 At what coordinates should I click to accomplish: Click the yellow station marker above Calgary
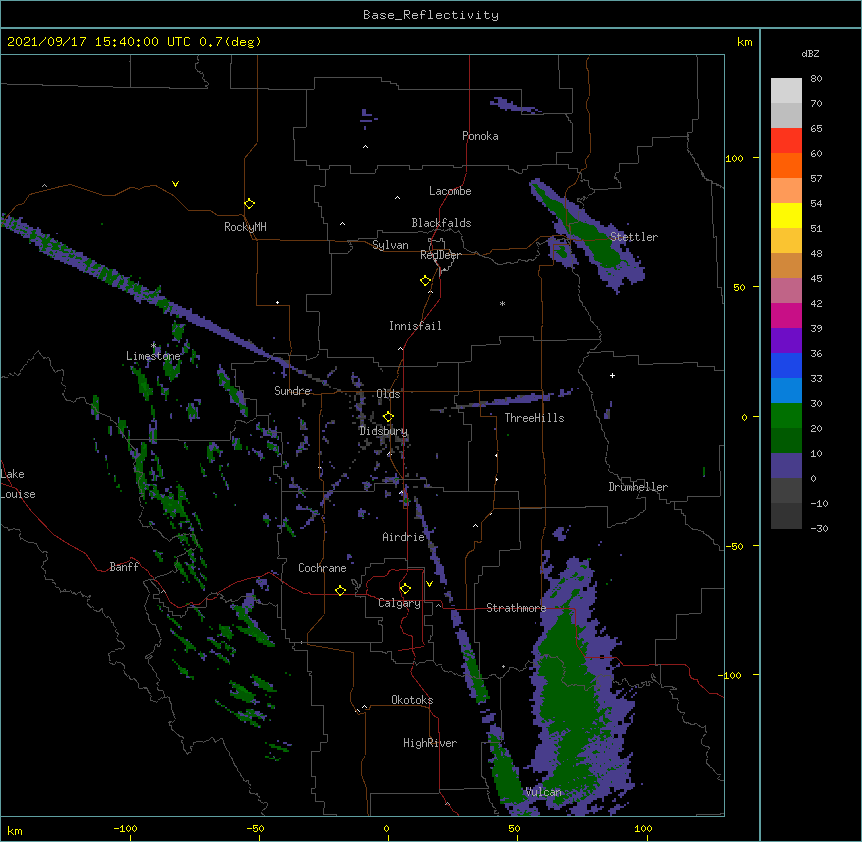(405, 589)
